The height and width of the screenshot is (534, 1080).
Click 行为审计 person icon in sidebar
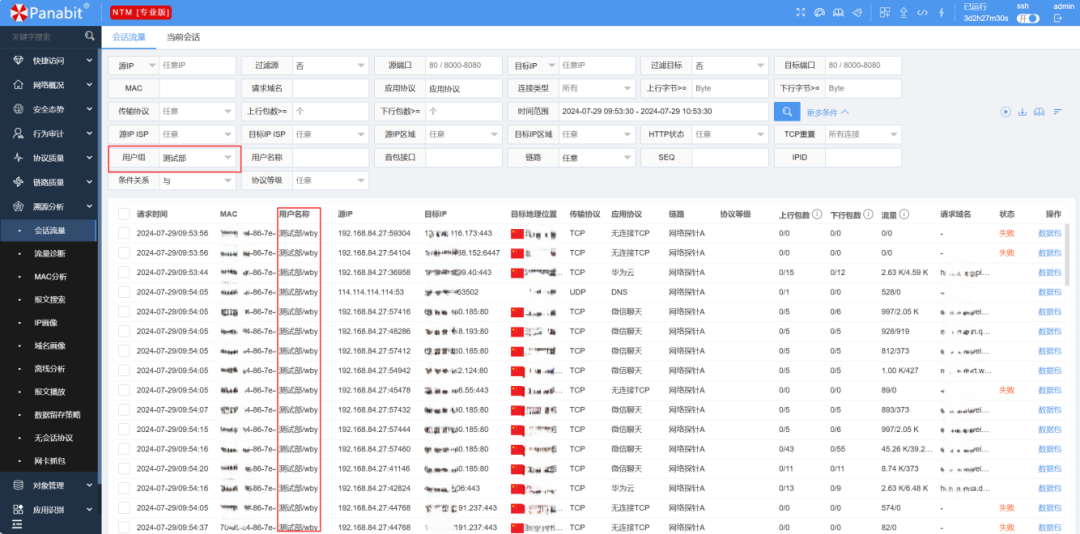[x=19, y=133]
